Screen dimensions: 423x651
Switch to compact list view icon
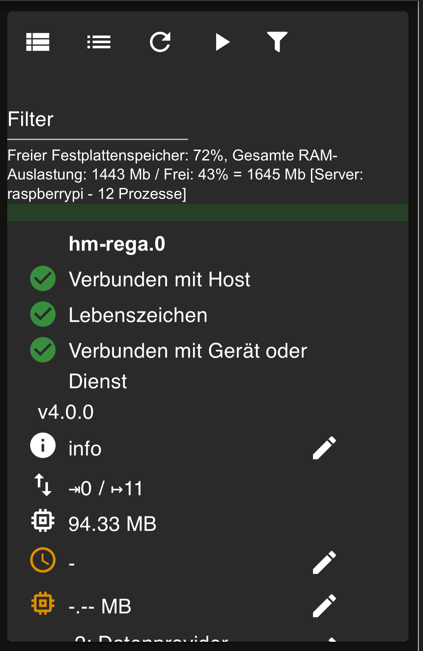99,42
